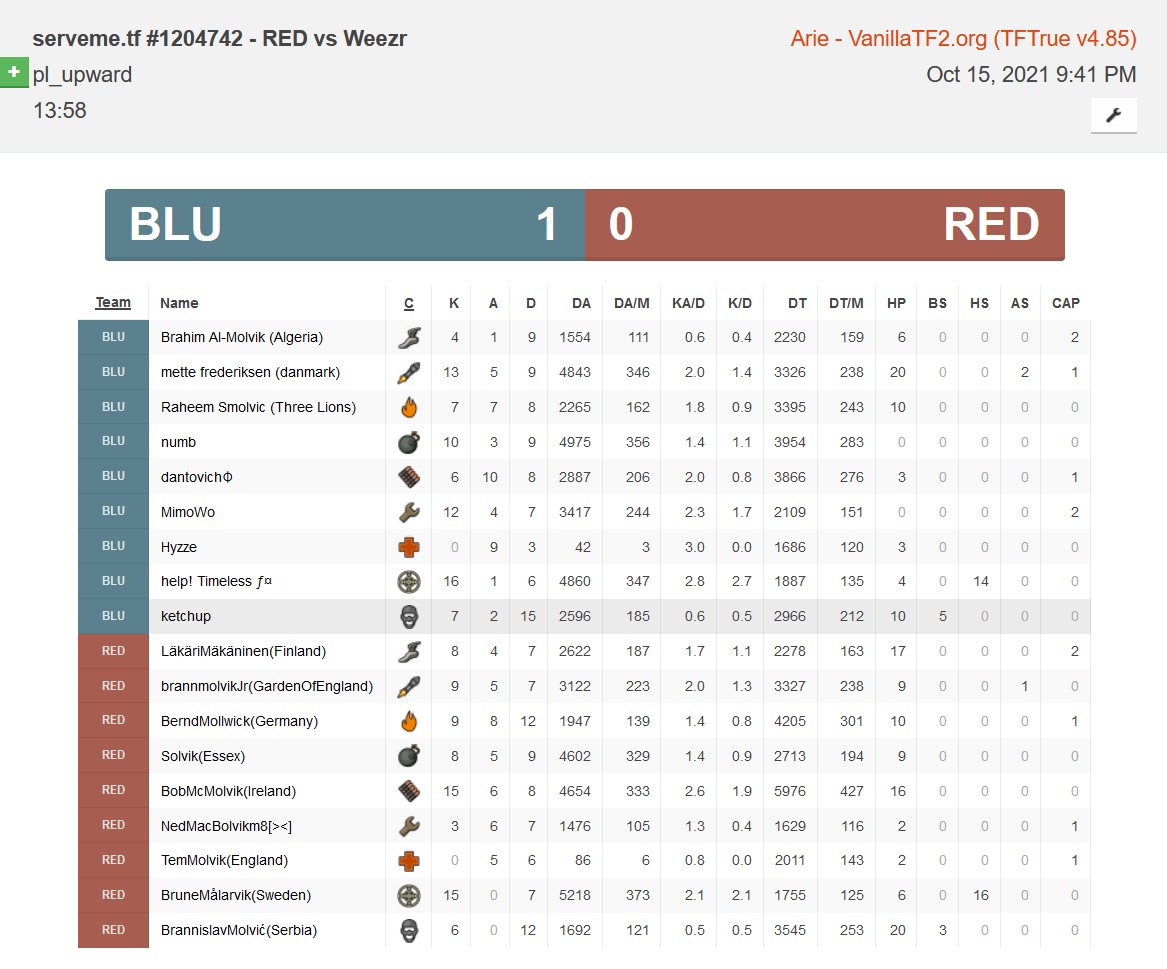Open player LäkäriMäkäninen(Finland) name link
Viewport: 1167px width, 969px height.
click(243, 651)
